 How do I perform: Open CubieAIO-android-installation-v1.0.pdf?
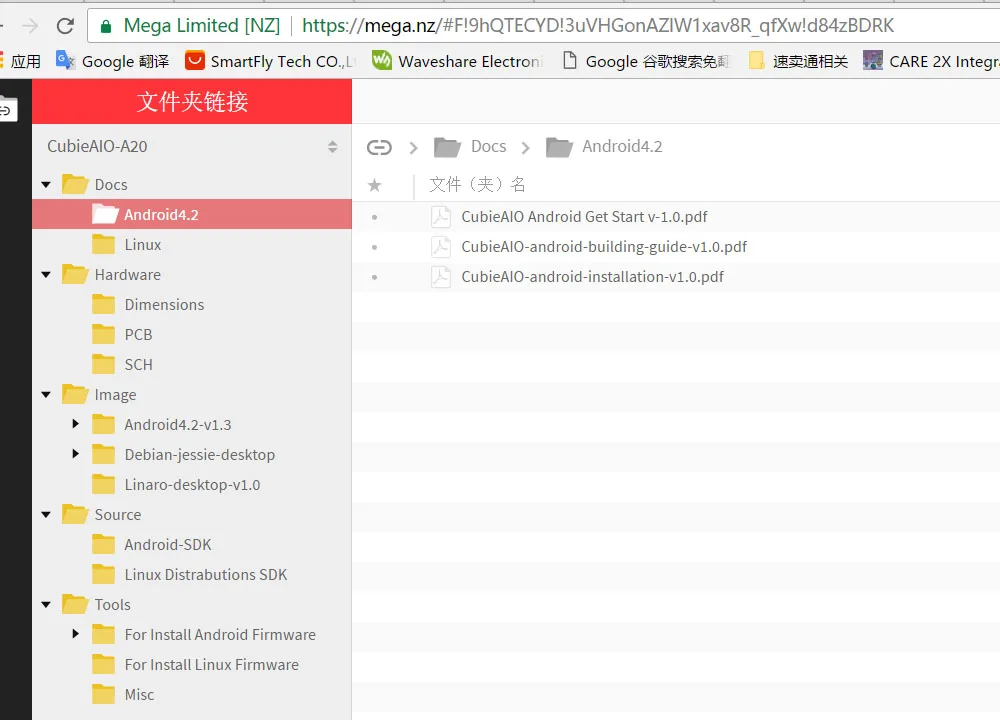[592, 277]
